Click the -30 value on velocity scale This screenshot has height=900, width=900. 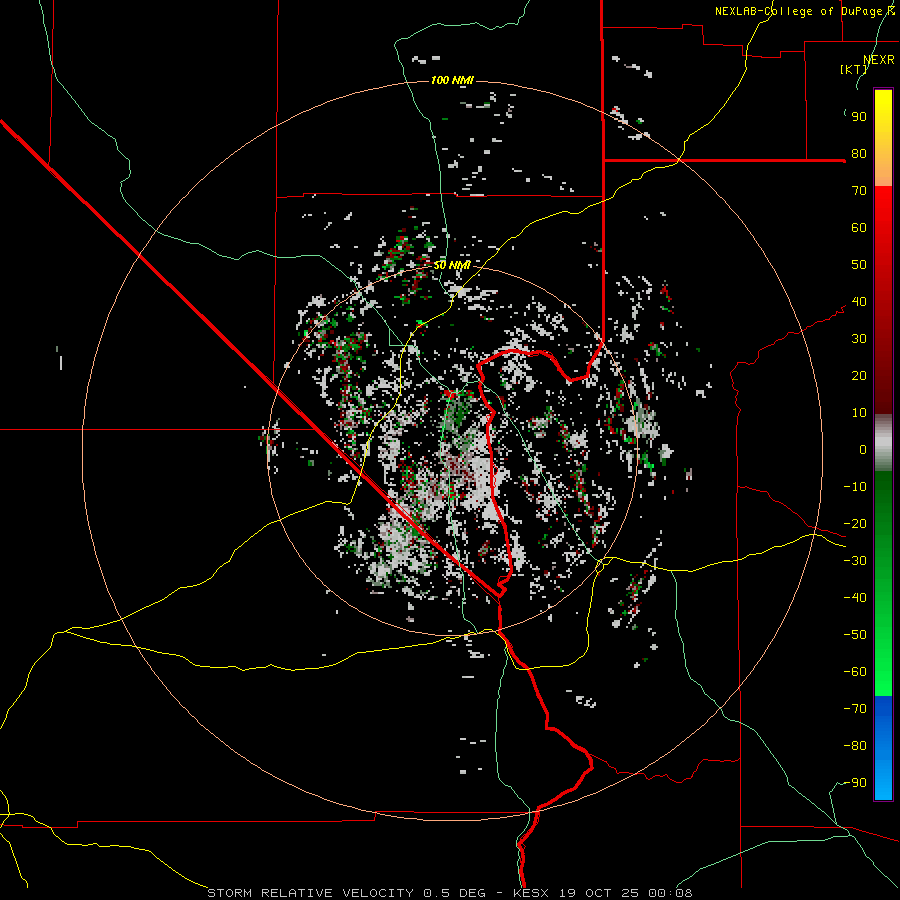pos(855,561)
